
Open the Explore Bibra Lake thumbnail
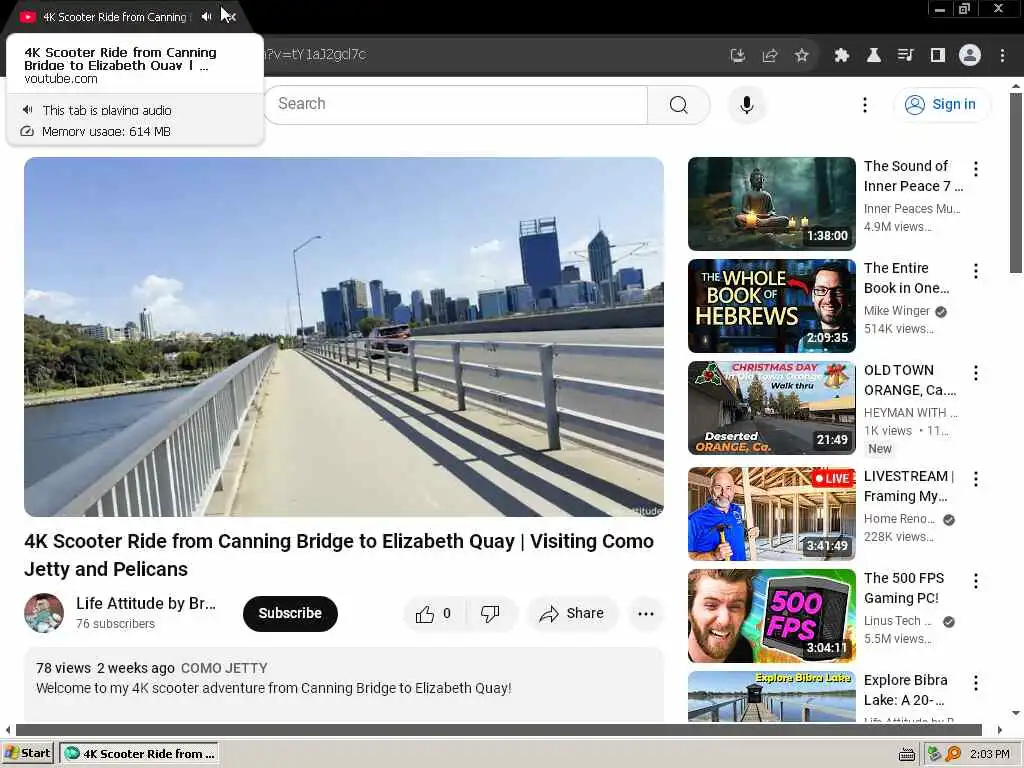(x=771, y=696)
